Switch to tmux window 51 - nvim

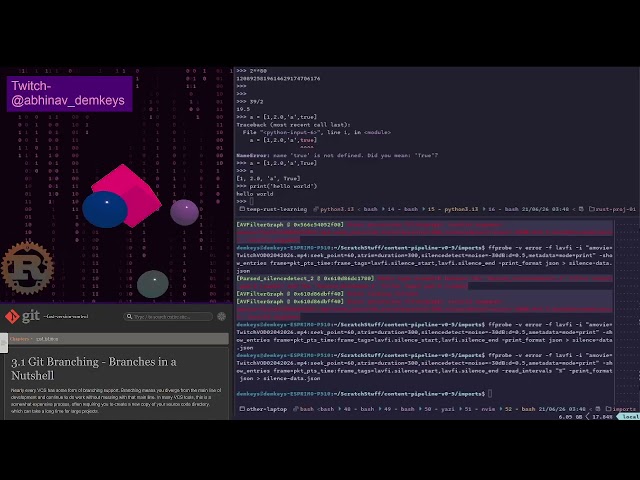480,409
